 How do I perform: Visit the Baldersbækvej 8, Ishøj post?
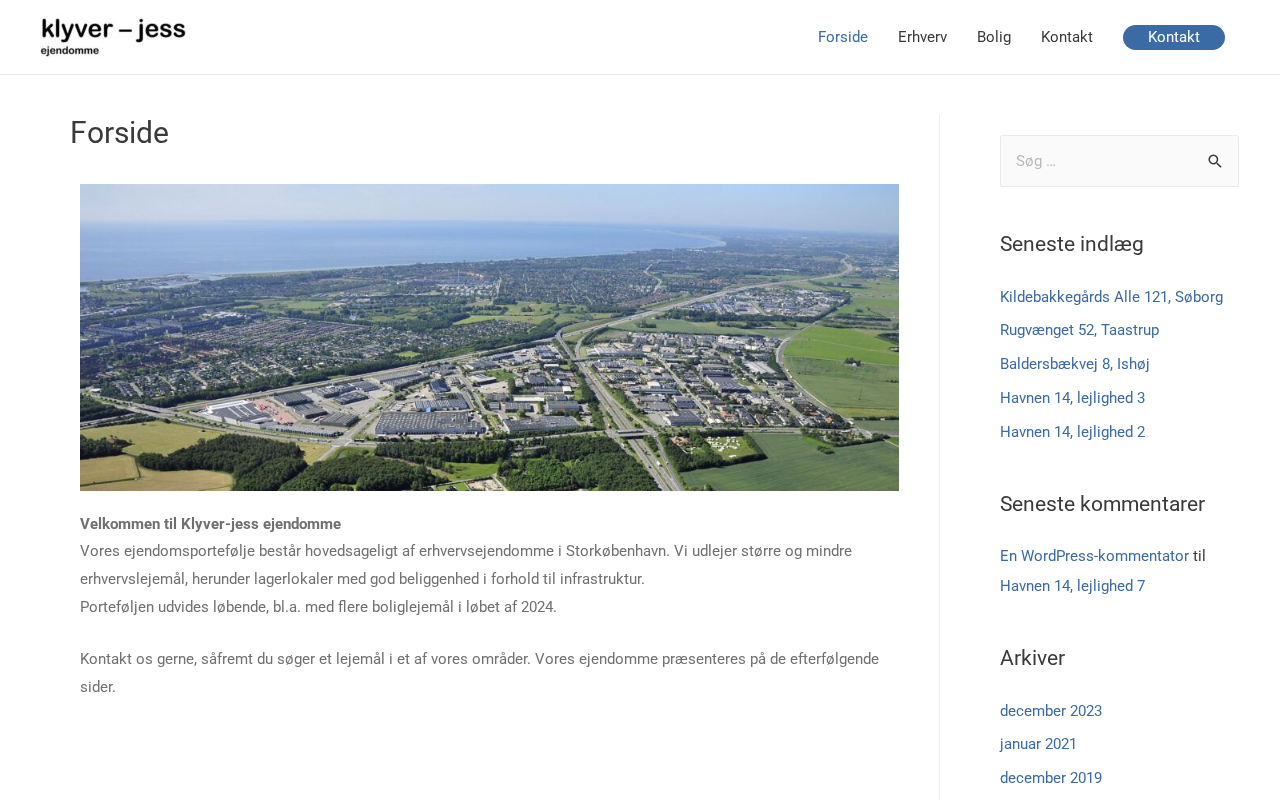click(1074, 364)
